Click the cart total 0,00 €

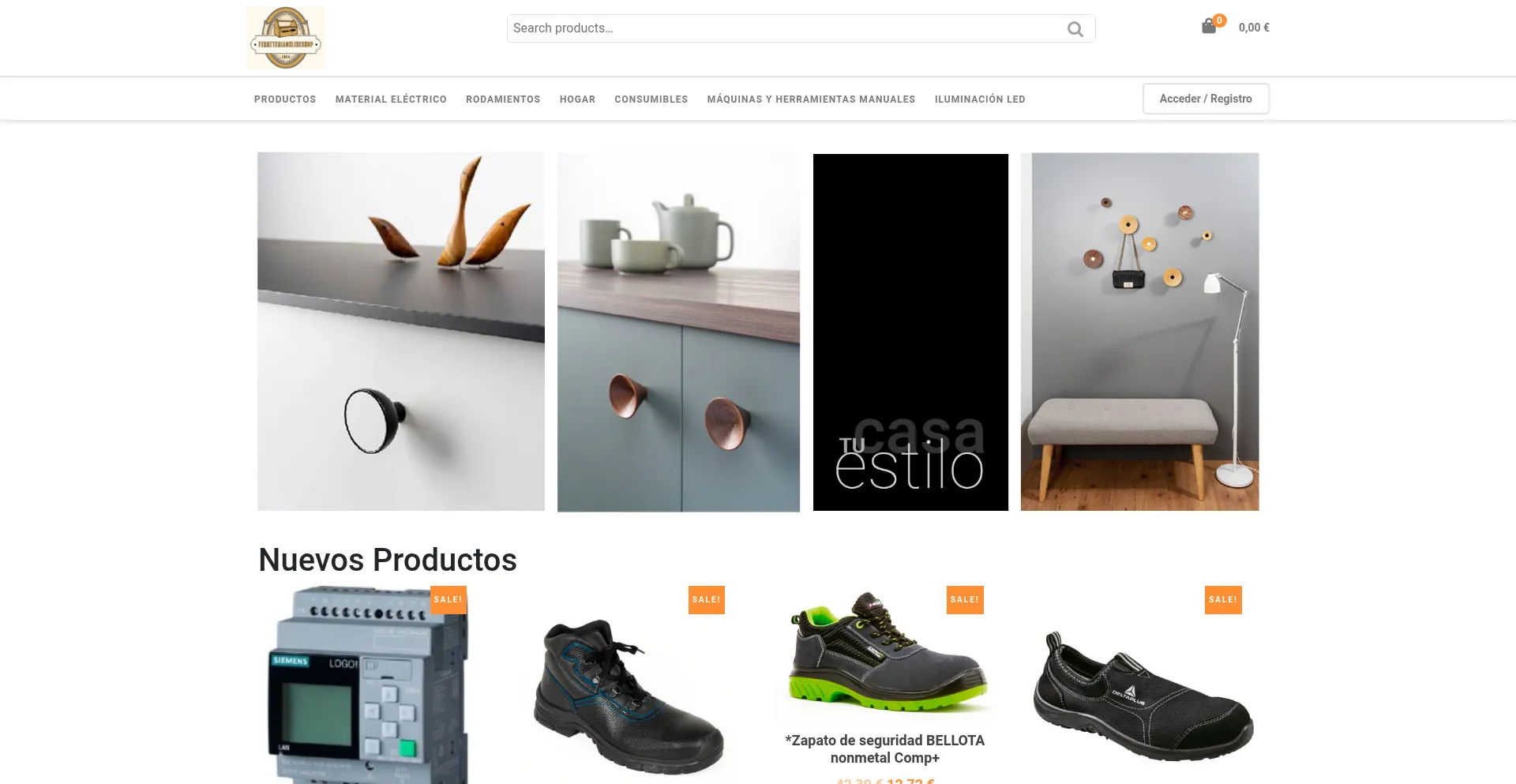pos(1254,28)
